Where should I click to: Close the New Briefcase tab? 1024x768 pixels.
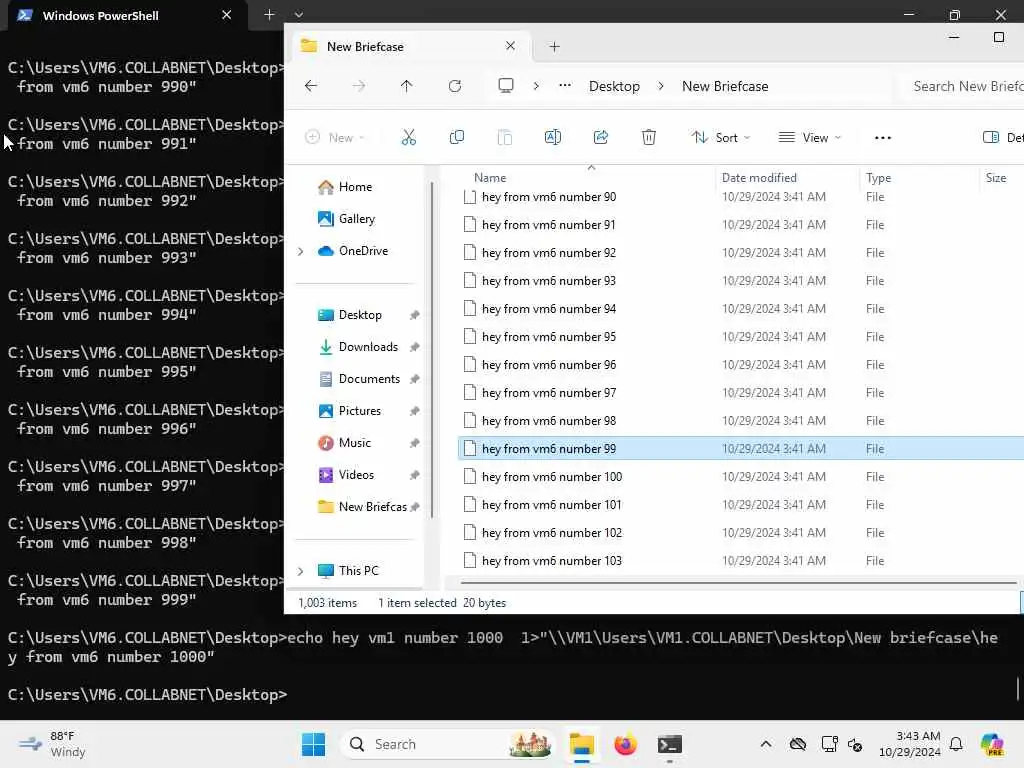tap(511, 46)
